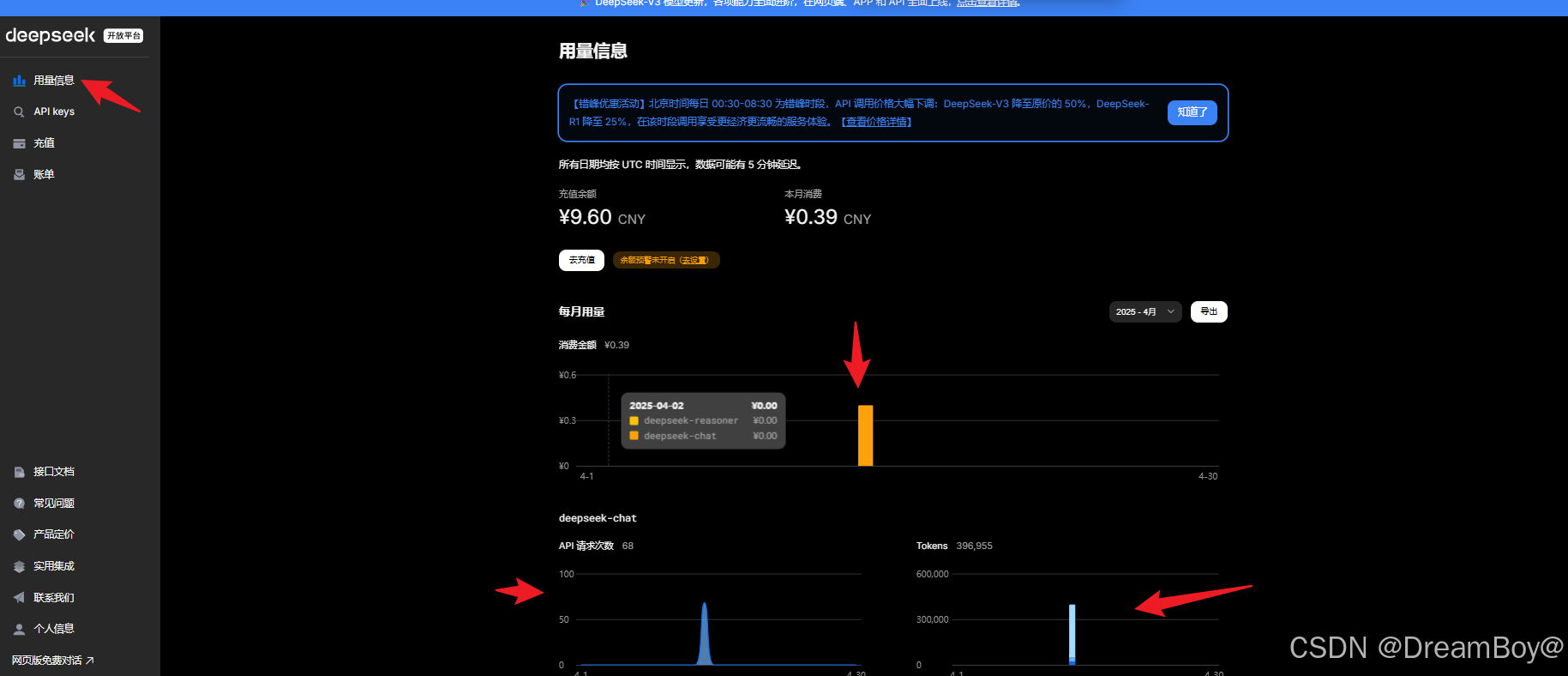Open 联系我们 via its paper plane icon
1568x676 pixels.
[x=19, y=598]
